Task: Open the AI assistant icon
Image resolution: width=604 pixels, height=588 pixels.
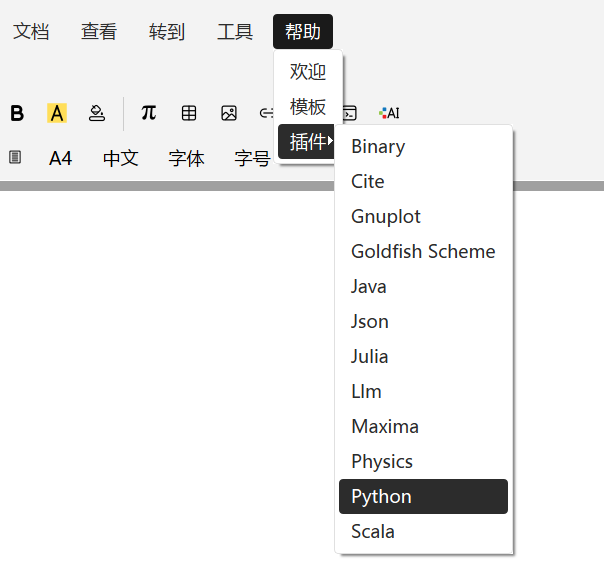Action: coord(389,113)
